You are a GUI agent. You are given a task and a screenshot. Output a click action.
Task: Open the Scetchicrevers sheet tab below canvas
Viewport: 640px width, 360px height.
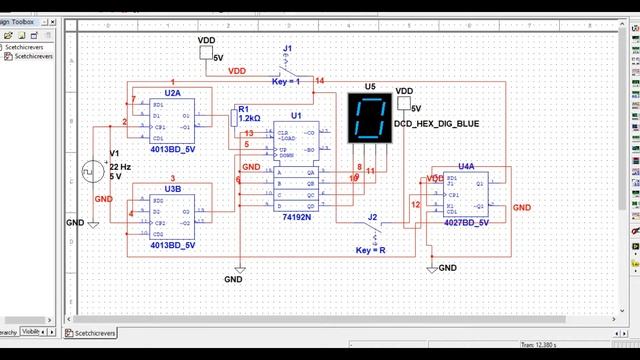(x=91, y=333)
